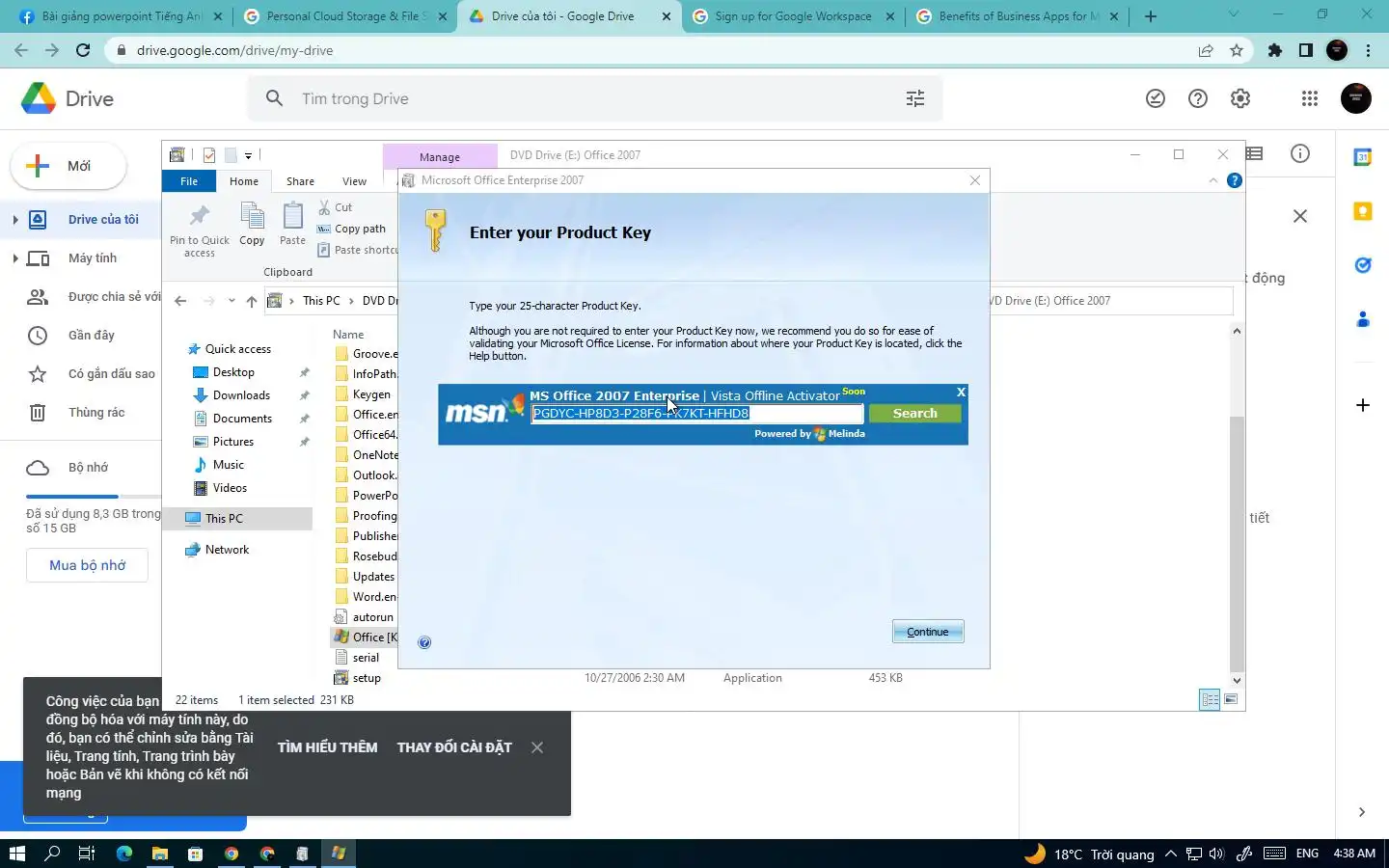Expand Máy tính tree arrow
This screenshot has height=868, width=1389.
click(14, 258)
